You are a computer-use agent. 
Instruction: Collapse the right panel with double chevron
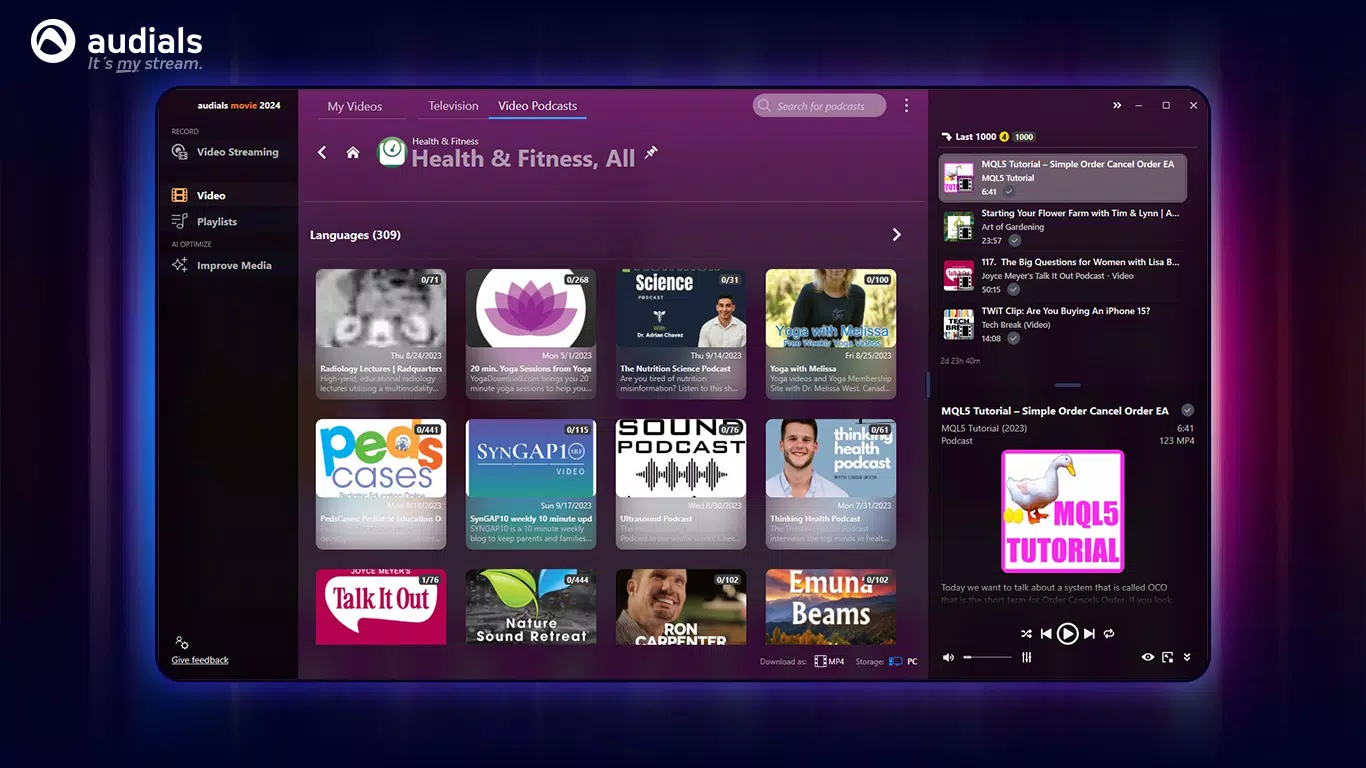1117,105
